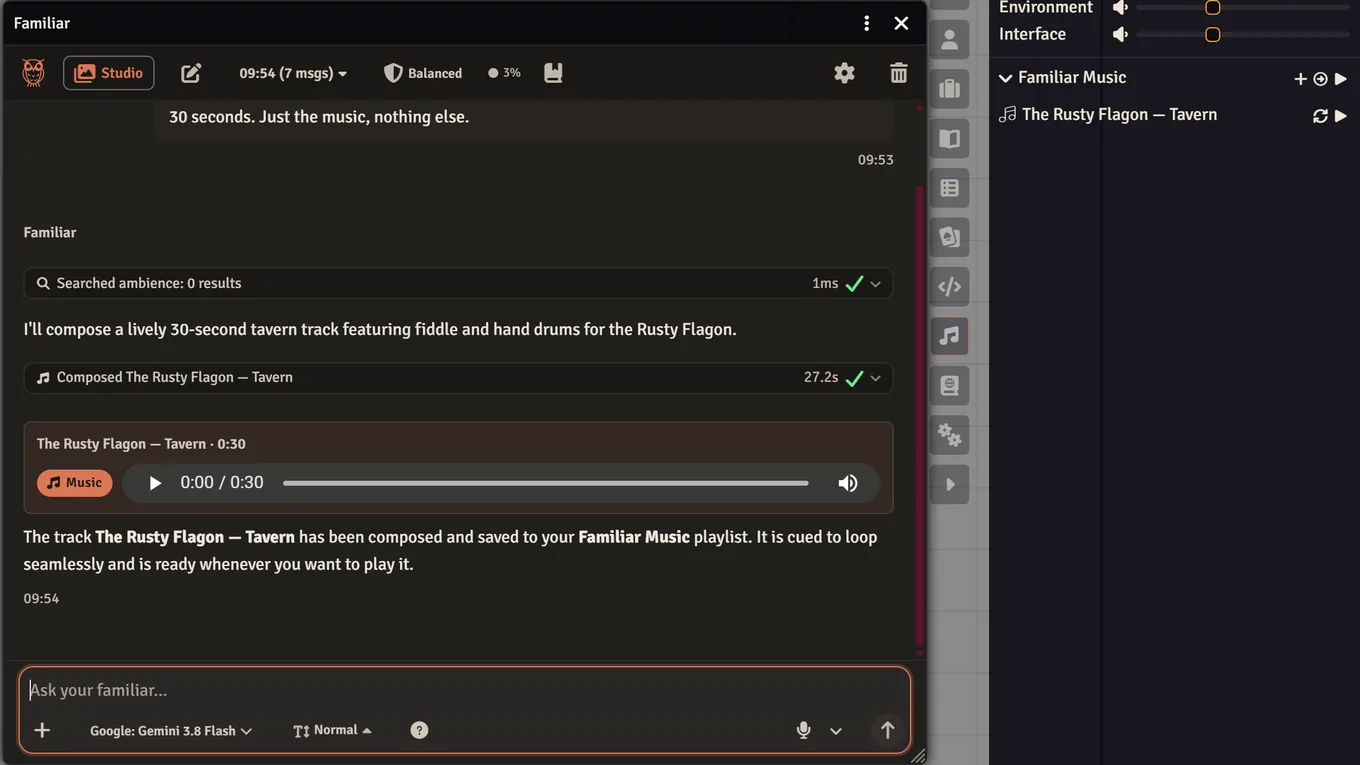The height and width of the screenshot is (765, 1360).
Task: Open the Macros code sidebar tab
Action: (x=950, y=286)
